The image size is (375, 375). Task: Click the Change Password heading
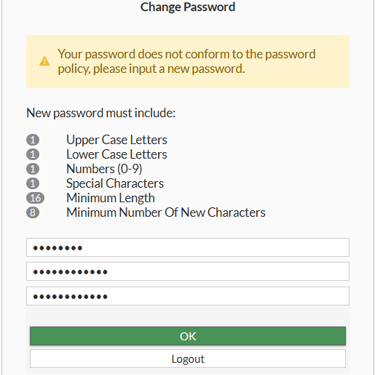(188, 7)
